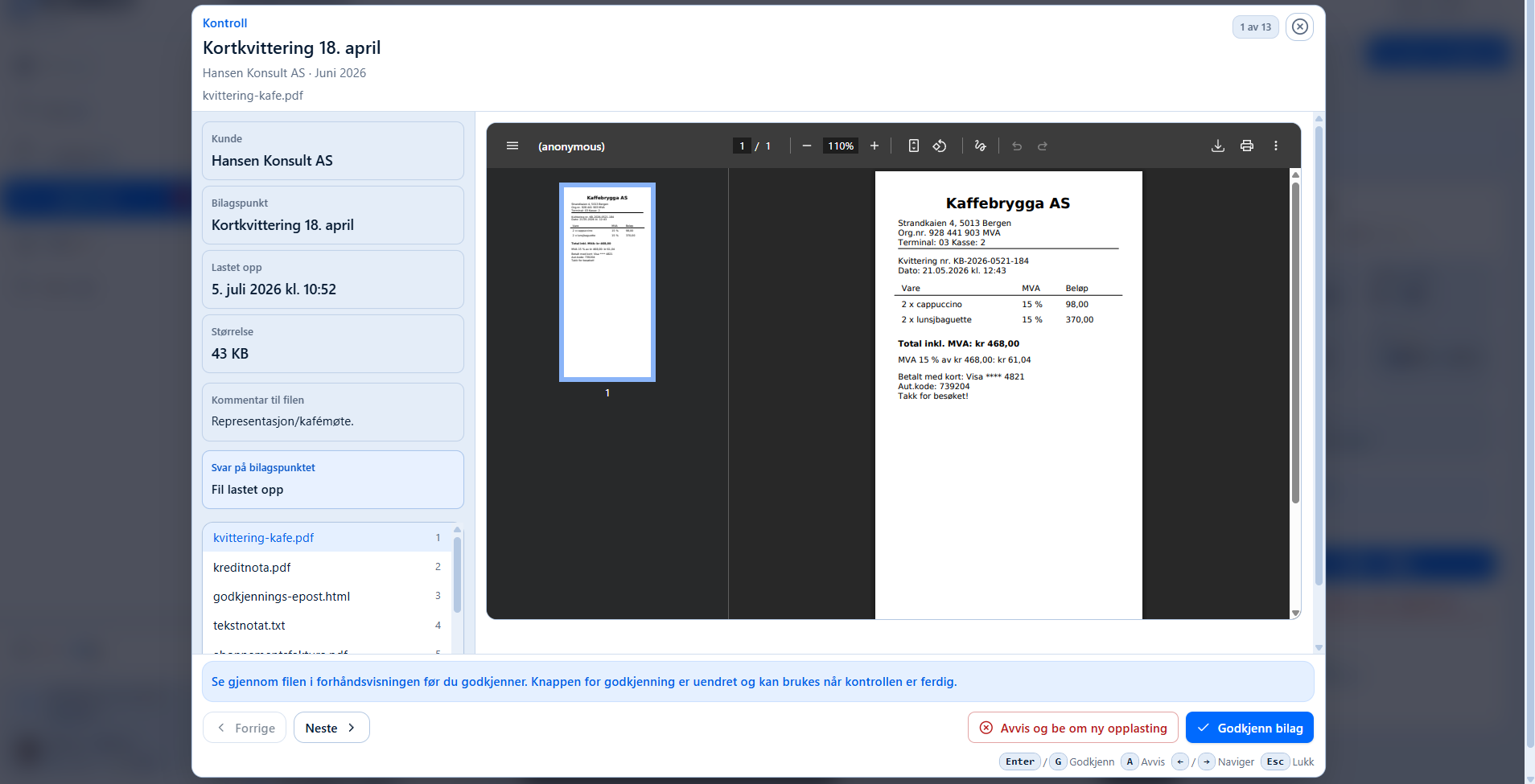
Task: Open tekstnotat.txt from the file list
Action: pos(327,625)
